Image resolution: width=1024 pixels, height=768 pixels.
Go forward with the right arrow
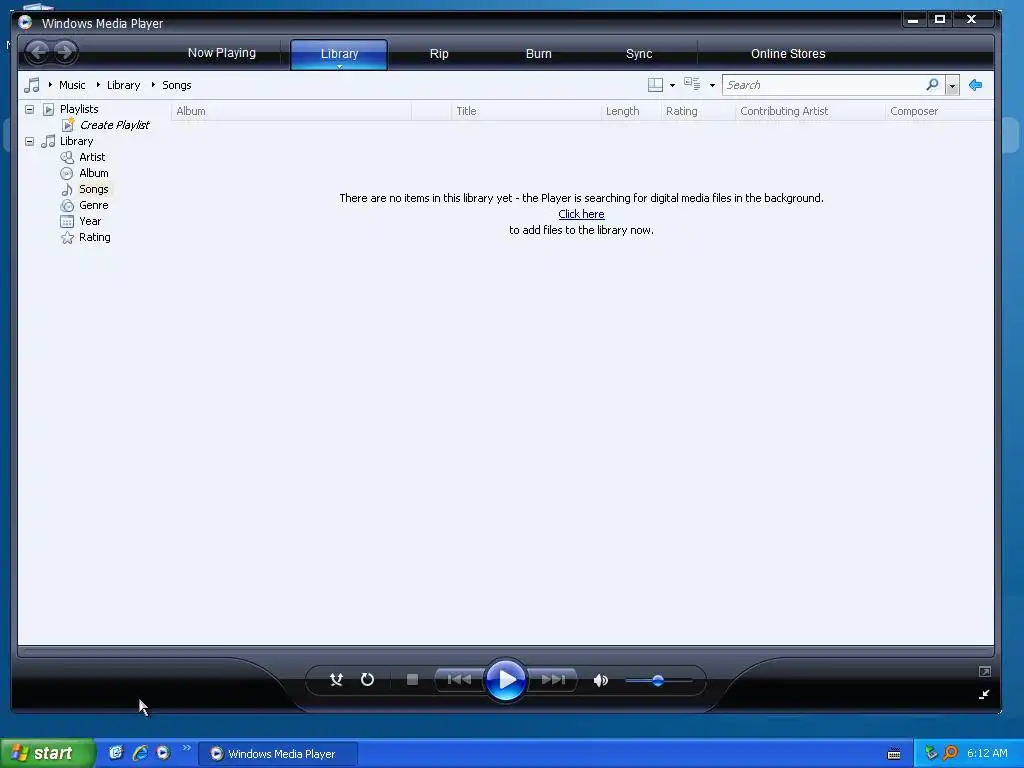point(65,52)
